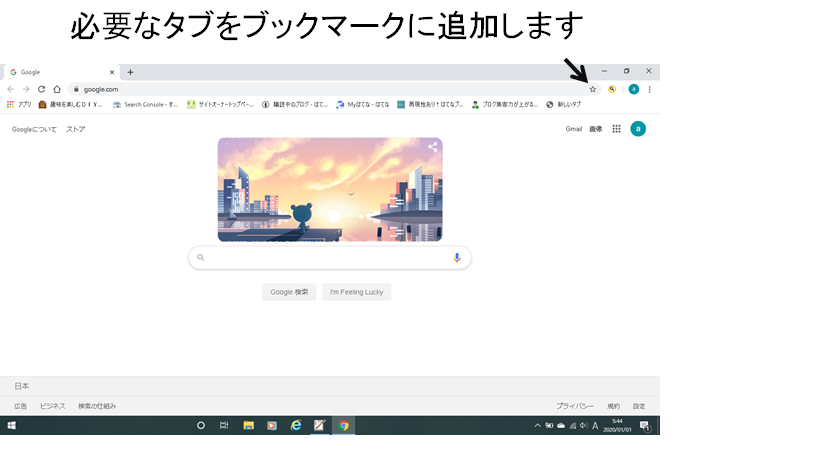Launch the media player taskbar icon

272,426
